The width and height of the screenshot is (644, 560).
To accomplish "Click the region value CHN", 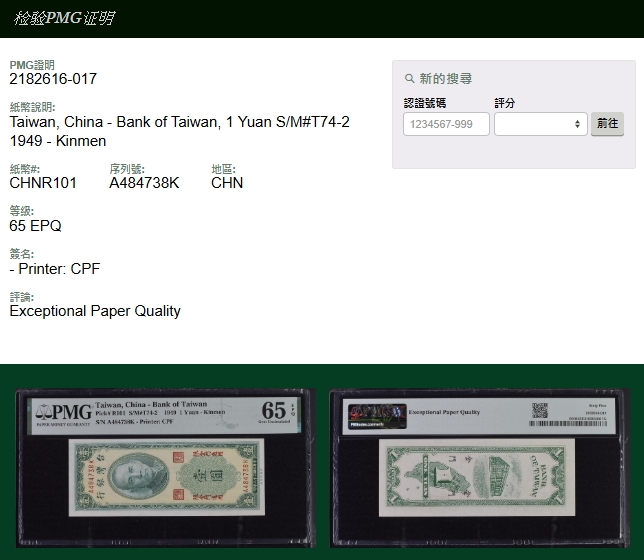I will tap(227, 183).
